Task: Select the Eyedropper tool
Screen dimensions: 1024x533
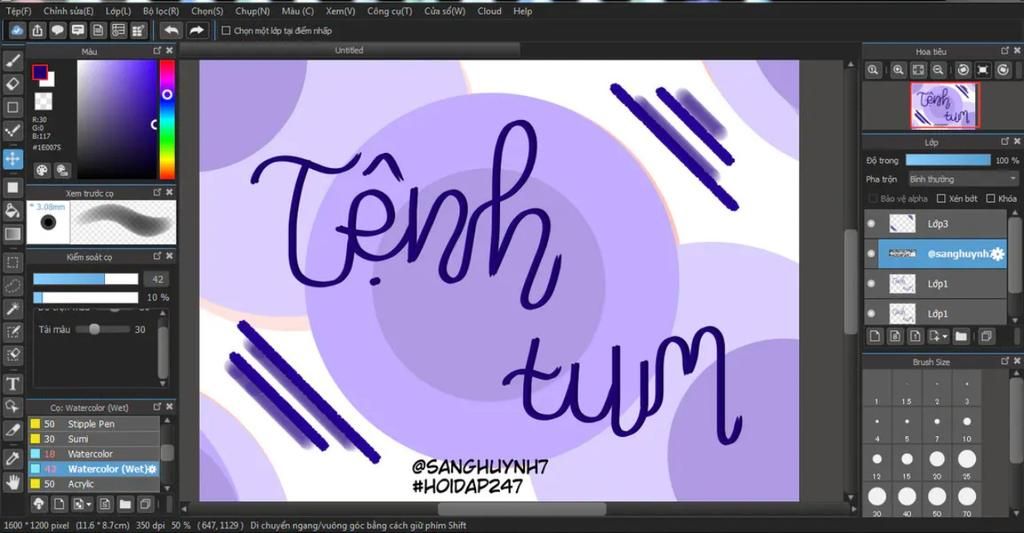Action: (x=12, y=458)
